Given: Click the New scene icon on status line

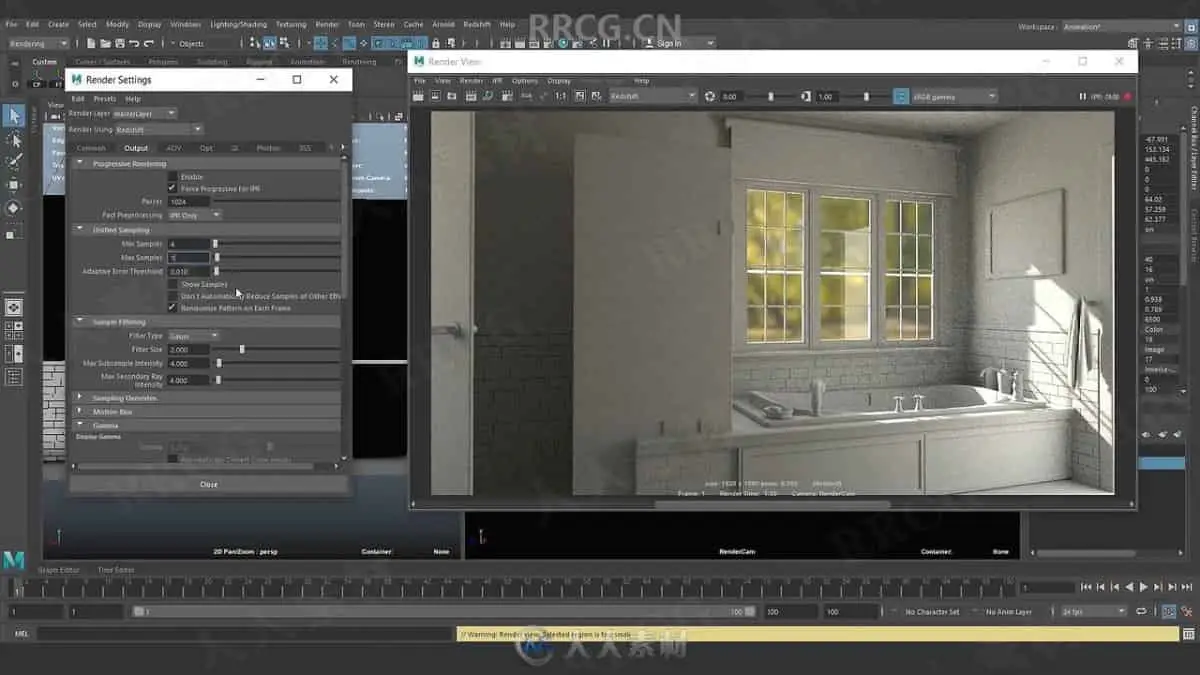Looking at the screenshot, I should 91,43.
